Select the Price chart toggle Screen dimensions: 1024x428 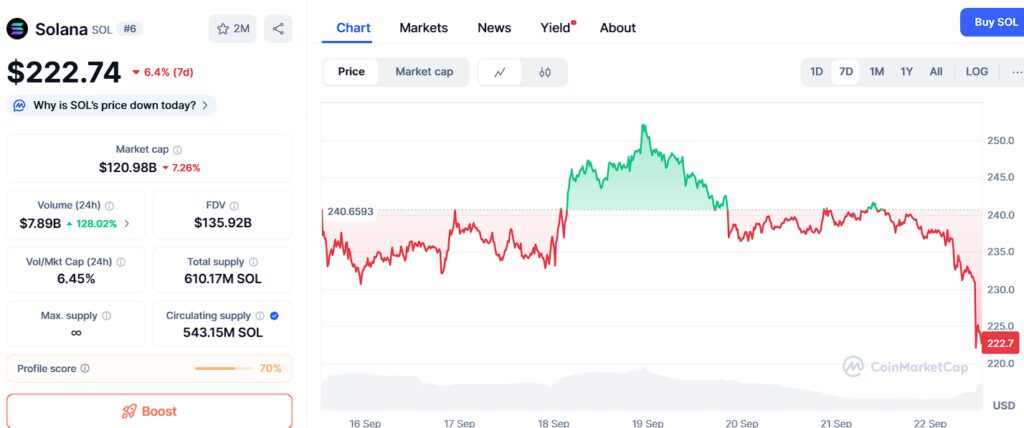pos(351,72)
